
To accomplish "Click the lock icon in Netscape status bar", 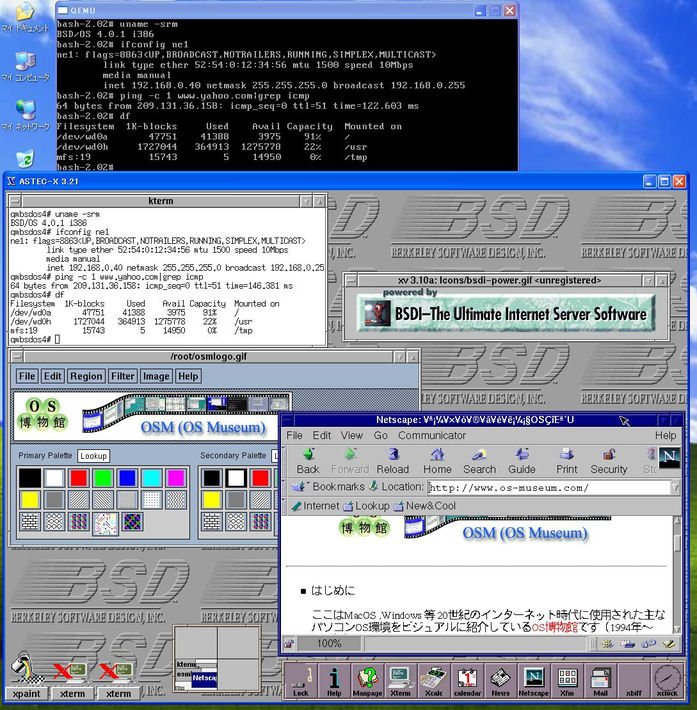I will tap(289, 643).
